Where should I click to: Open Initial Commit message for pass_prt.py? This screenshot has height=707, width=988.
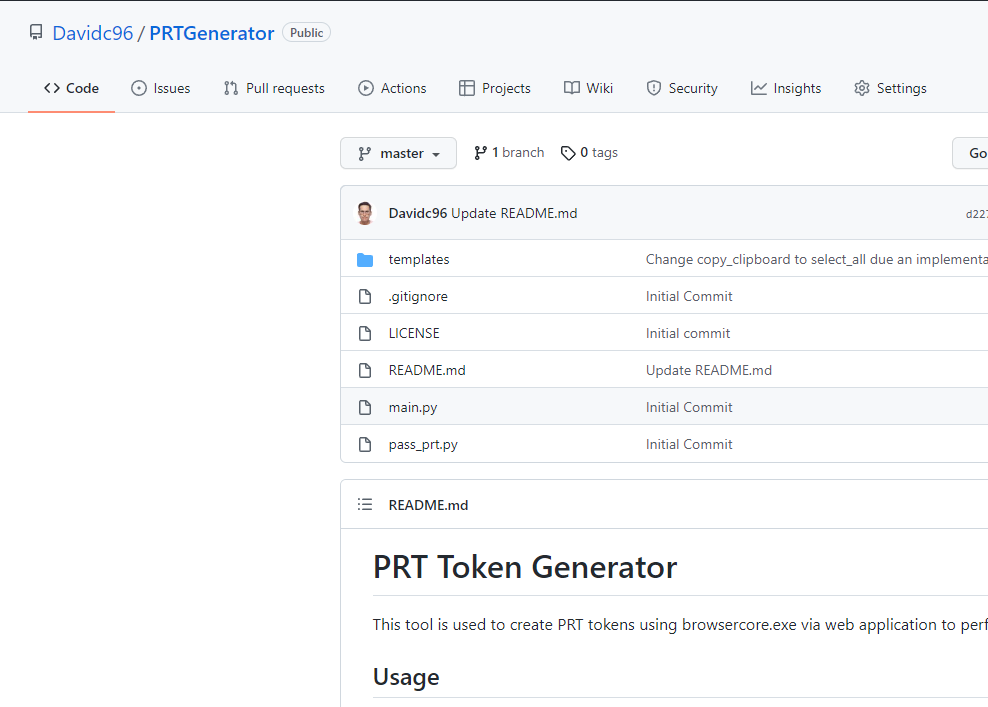pos(689,445)
